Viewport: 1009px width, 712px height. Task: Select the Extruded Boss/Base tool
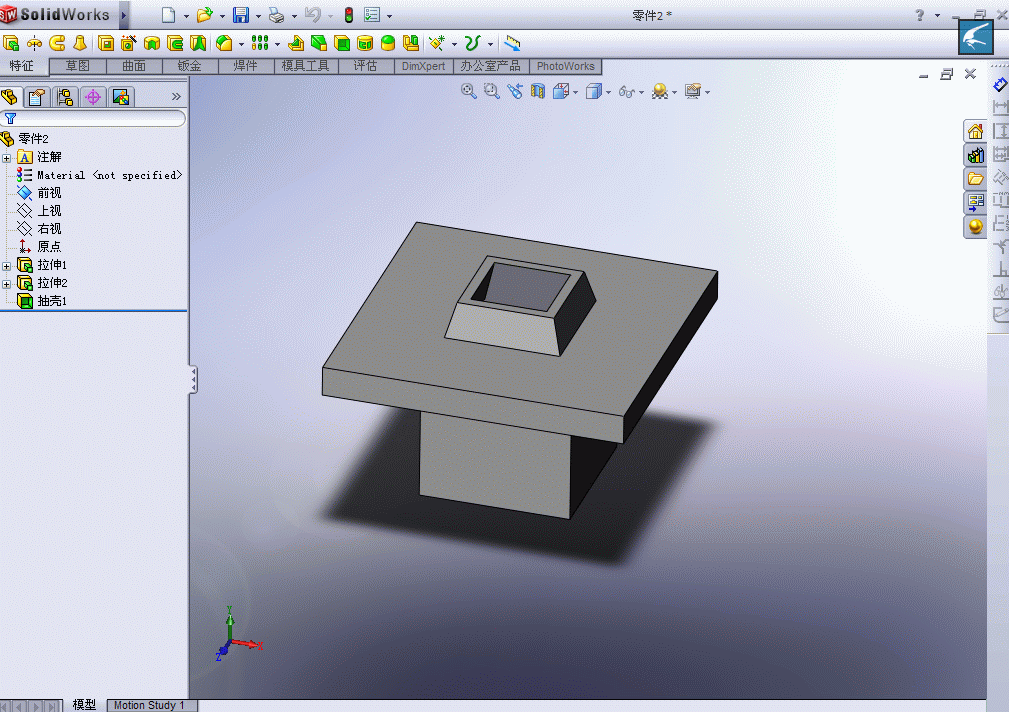point(11,43)
